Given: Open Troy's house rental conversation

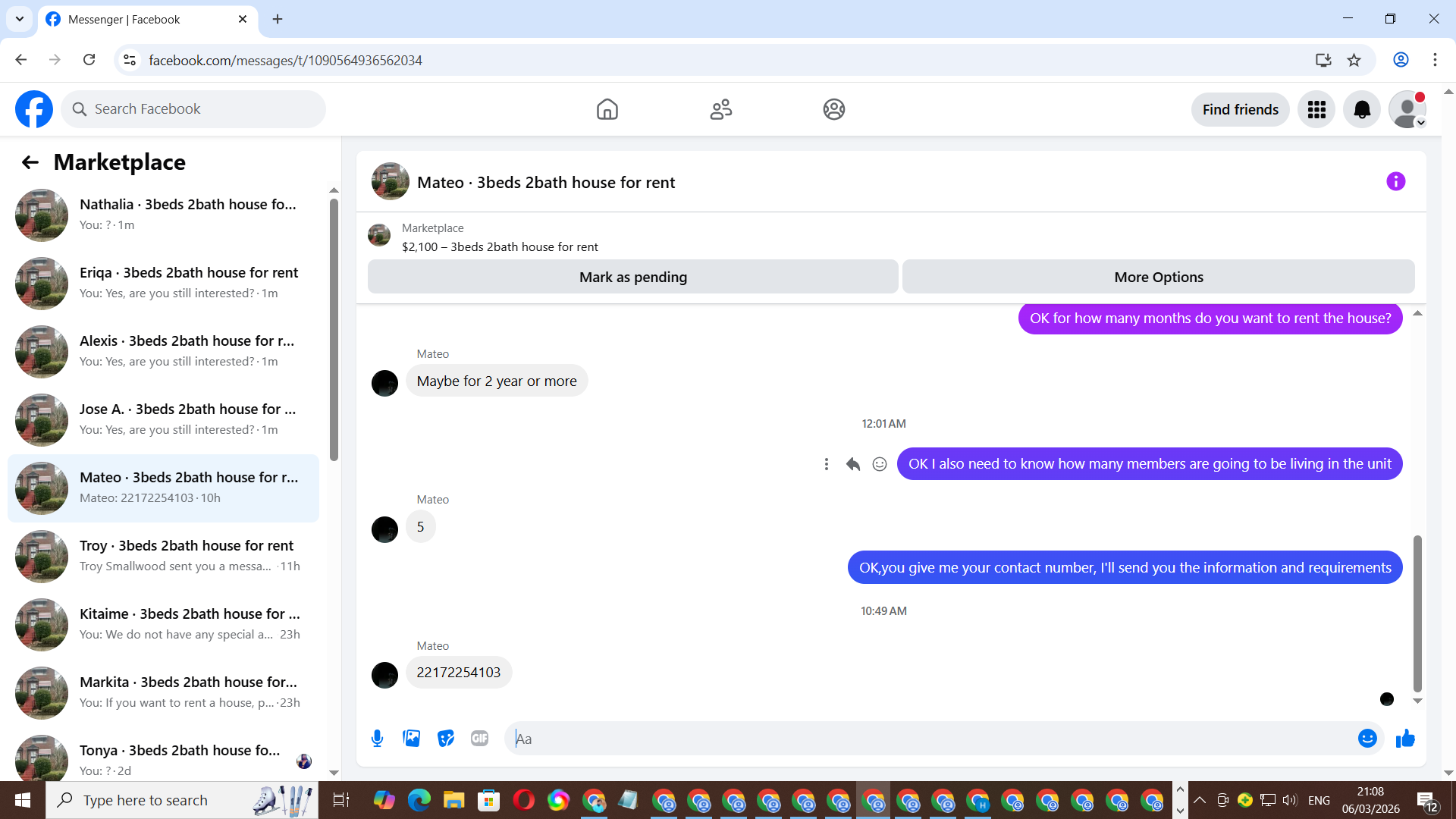Looking at the screenshot, I should pyautogui.click(x=163, y=556).
